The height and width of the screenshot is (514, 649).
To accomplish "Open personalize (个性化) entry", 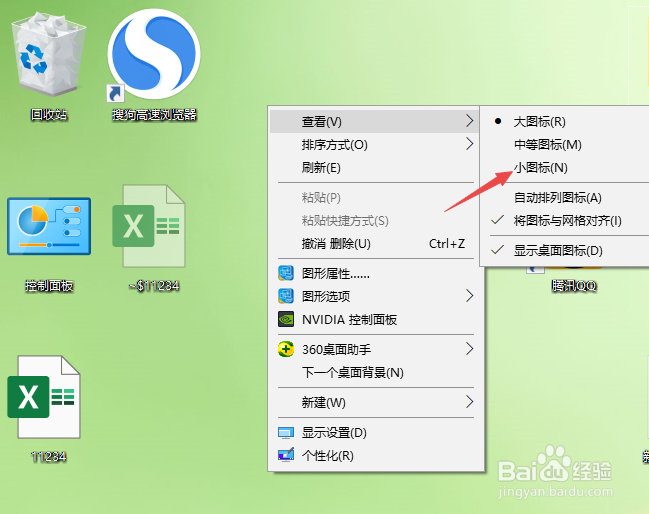I will pos(374,455).
